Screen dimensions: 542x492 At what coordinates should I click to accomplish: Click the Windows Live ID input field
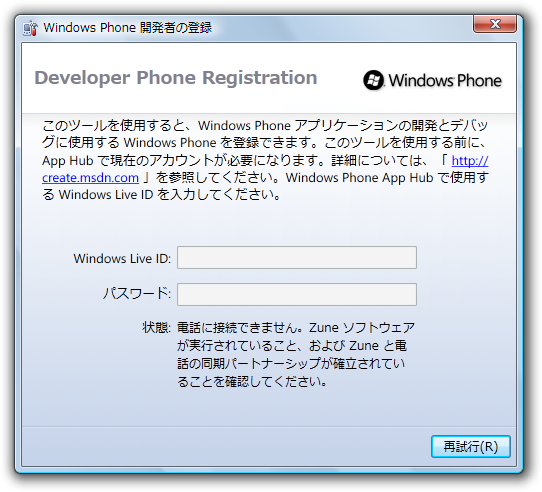[297, 257]
